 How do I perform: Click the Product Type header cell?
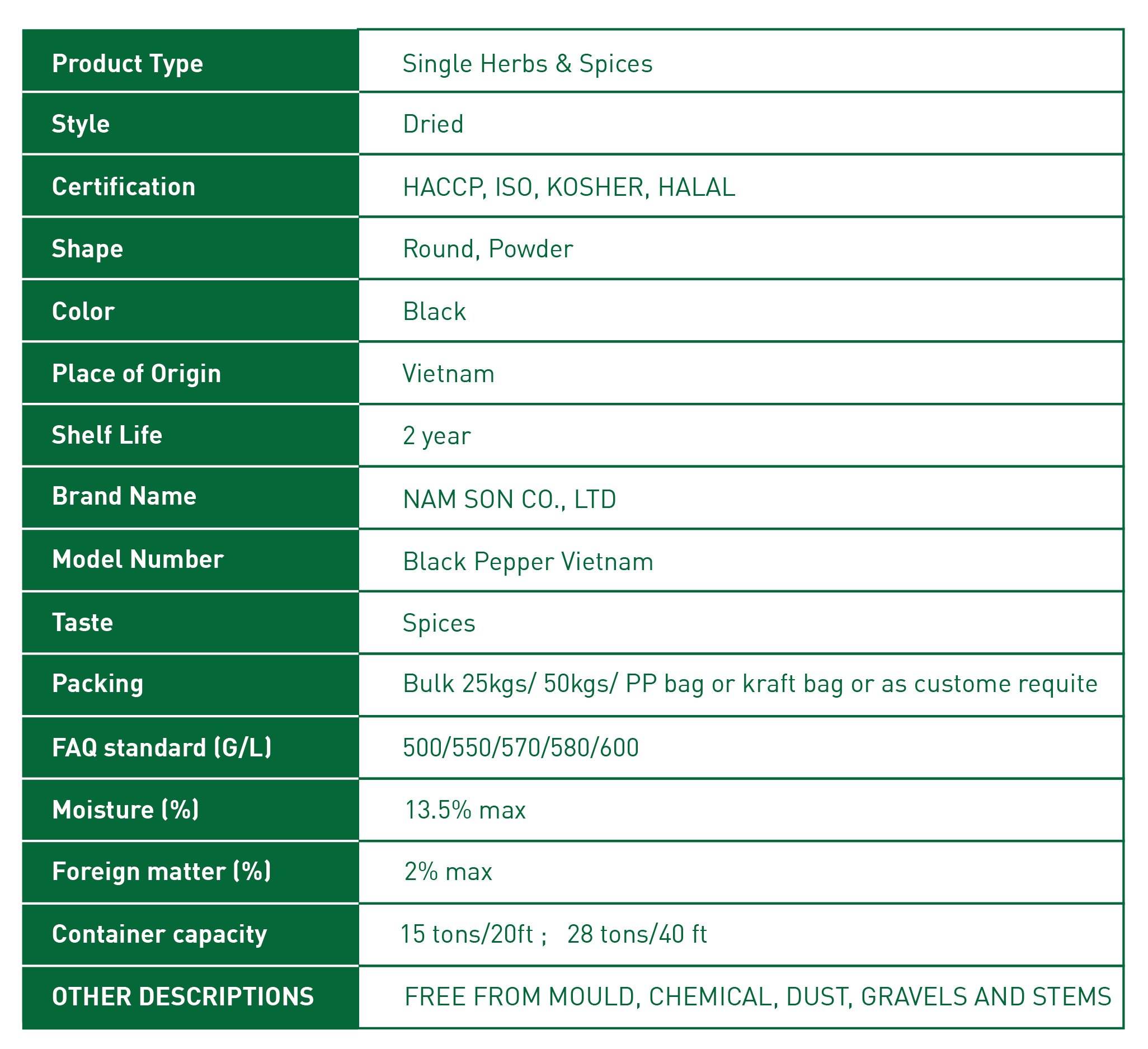[190, 60]
